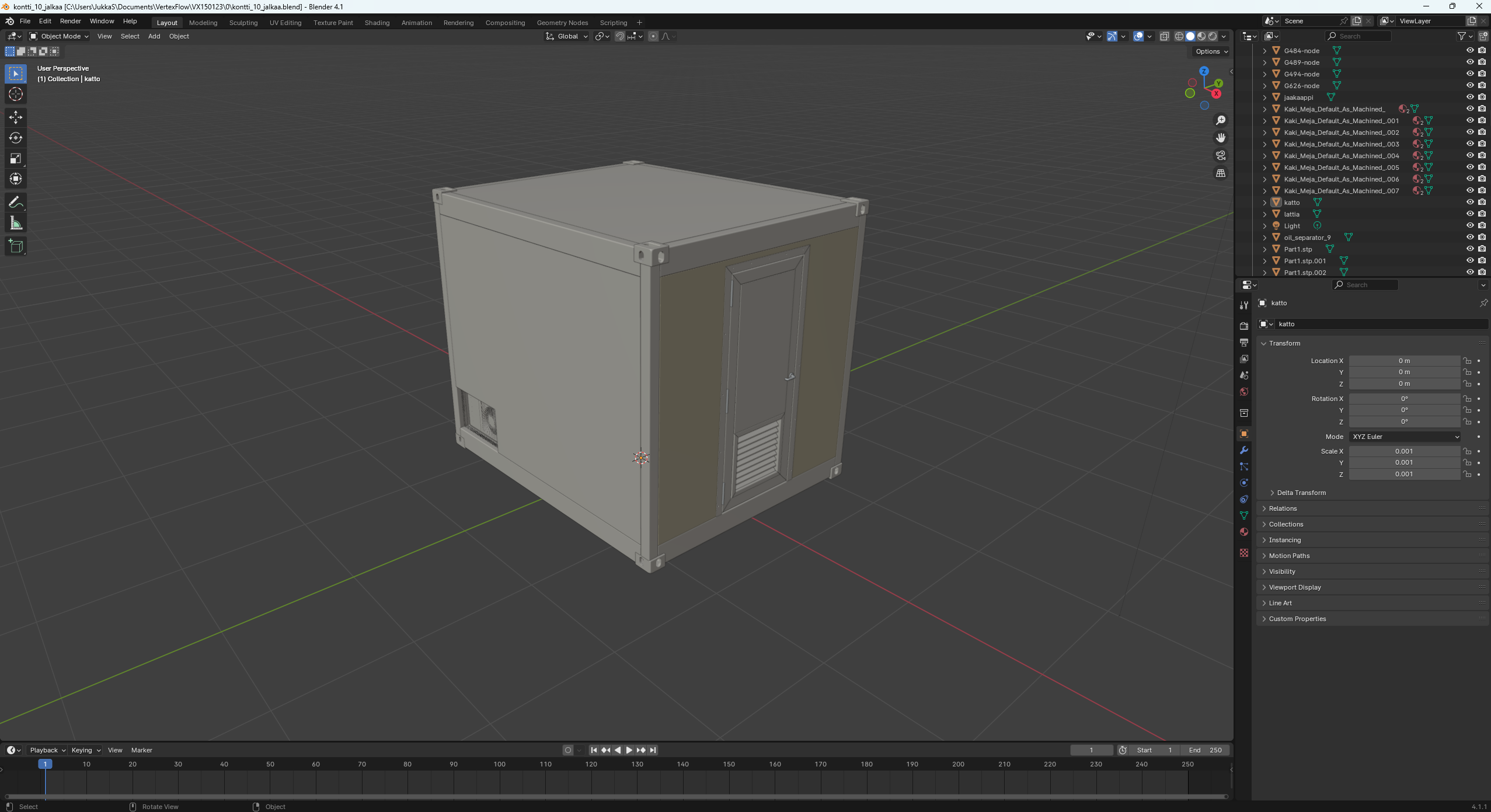Activate the Annotate pencil tool
Viewport: 1491px width, 812px height.
(16, 203)
